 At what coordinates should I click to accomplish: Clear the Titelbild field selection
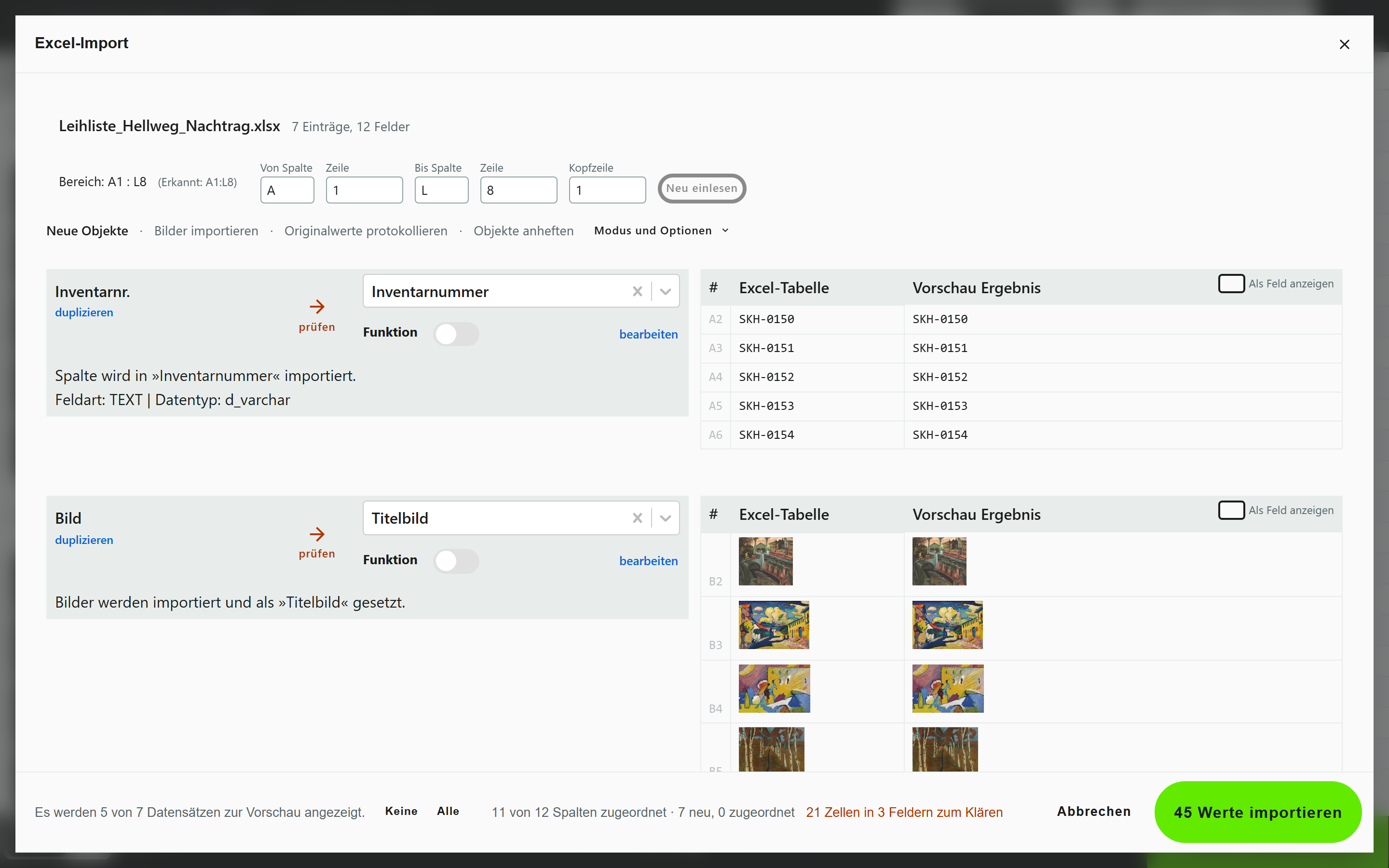point(637,518)
